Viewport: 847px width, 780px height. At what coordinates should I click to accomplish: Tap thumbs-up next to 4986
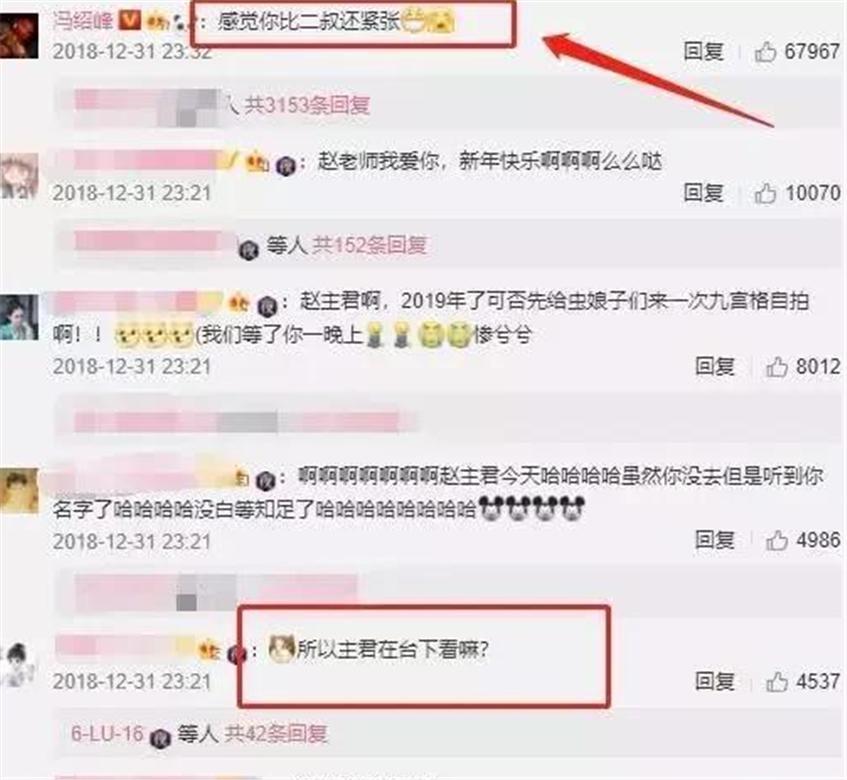776,540
